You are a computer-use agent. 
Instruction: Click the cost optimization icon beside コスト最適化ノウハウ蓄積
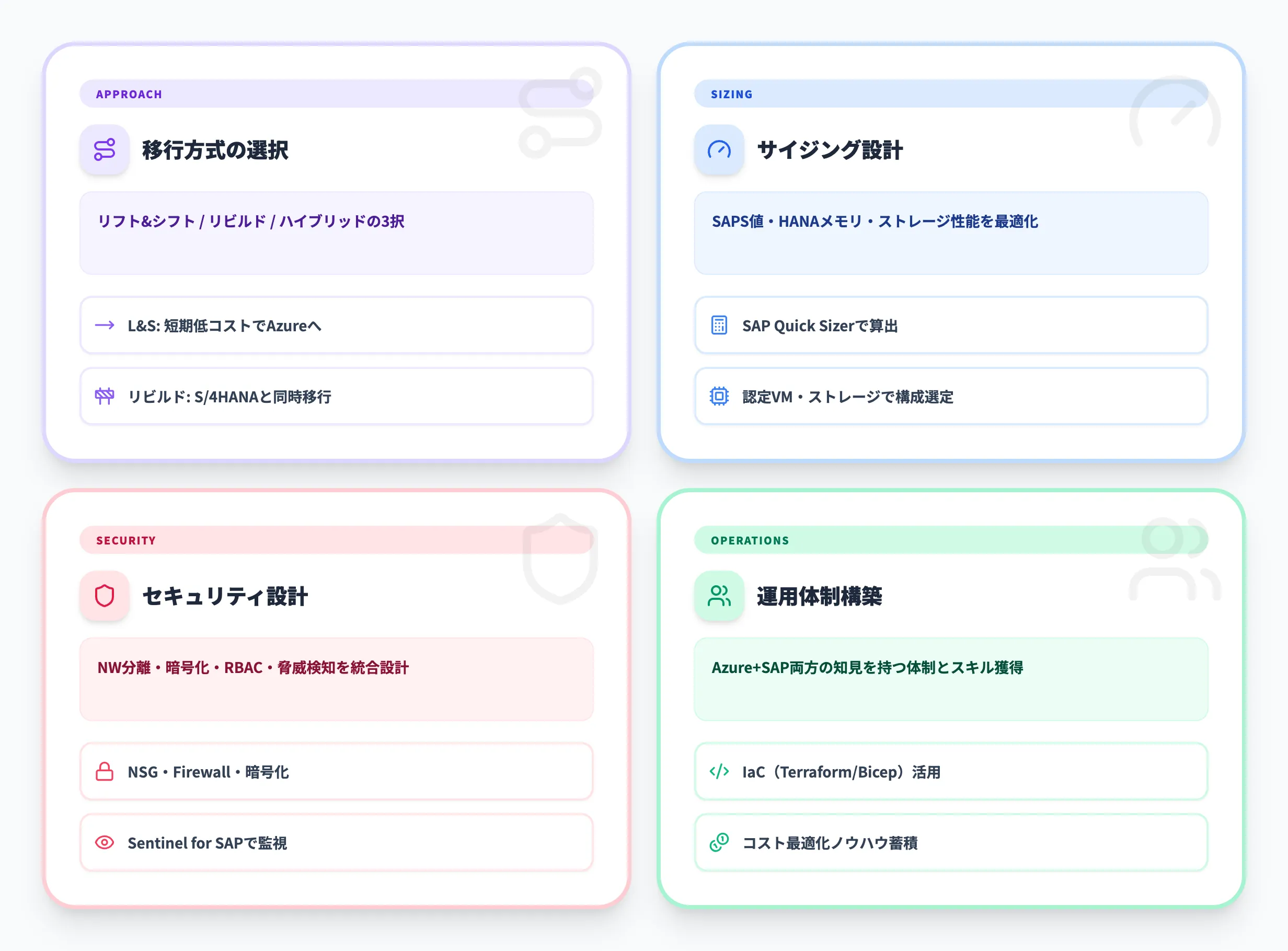(719, 843)
